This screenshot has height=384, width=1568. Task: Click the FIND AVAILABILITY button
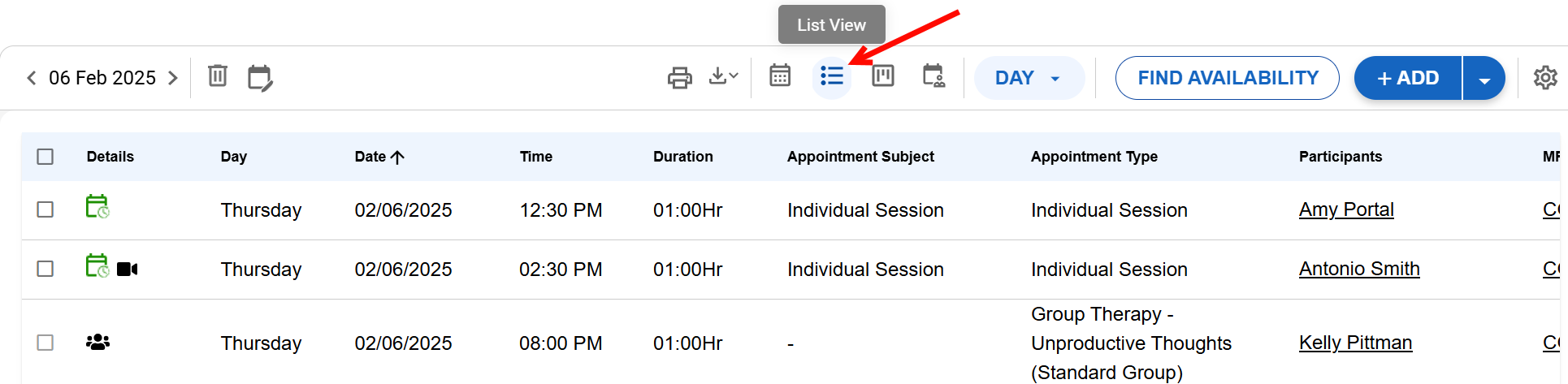[x=1227, y=78]
